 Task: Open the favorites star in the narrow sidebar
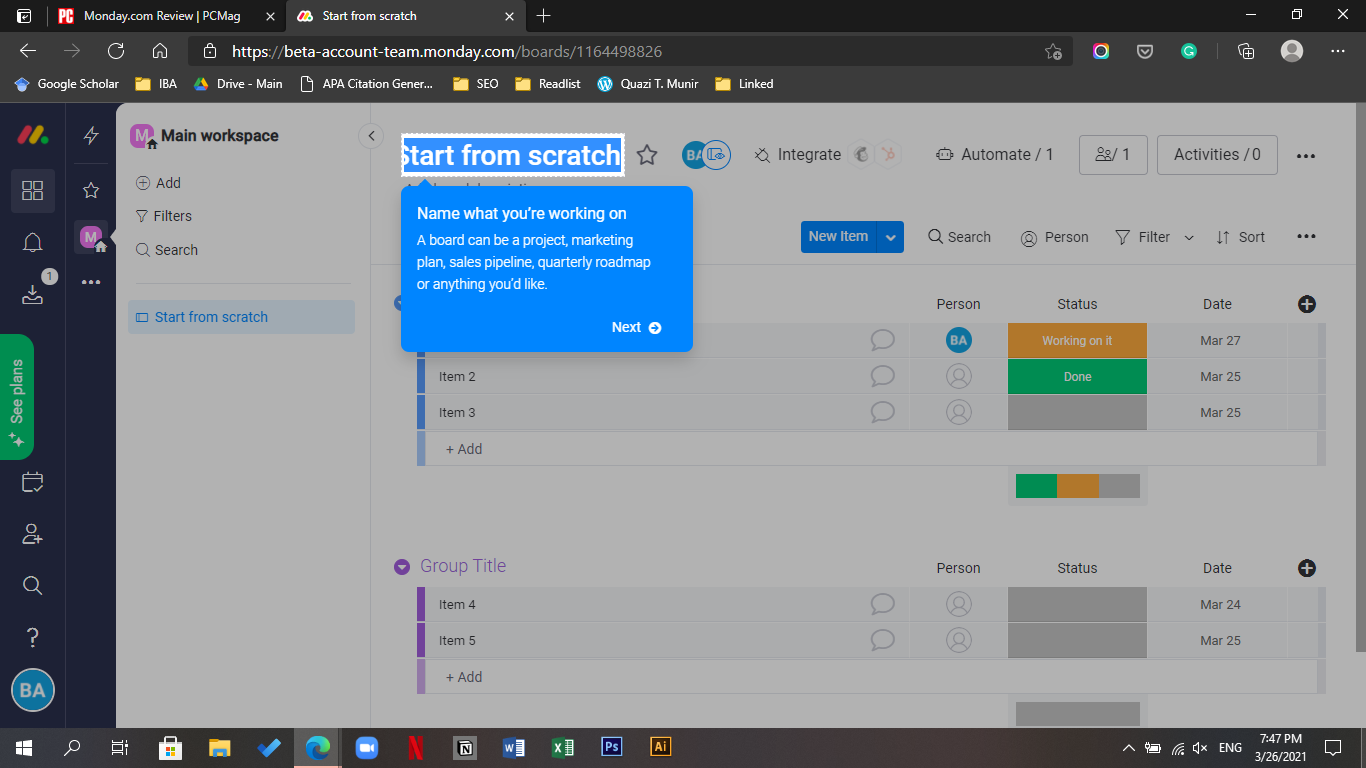pos(91,190)
